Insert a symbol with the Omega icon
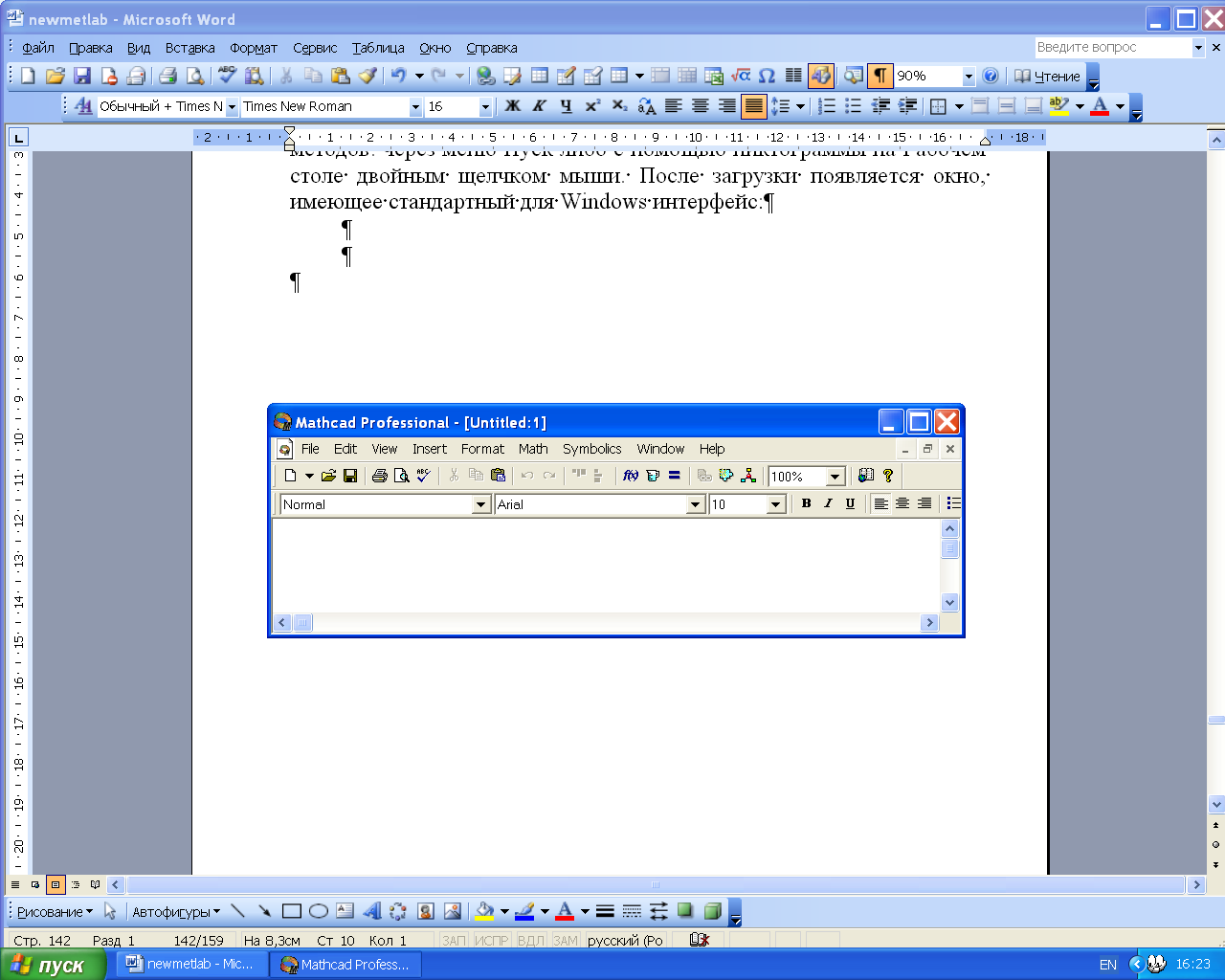Viewport: 1225px width, 980px height. click(767, 76)
